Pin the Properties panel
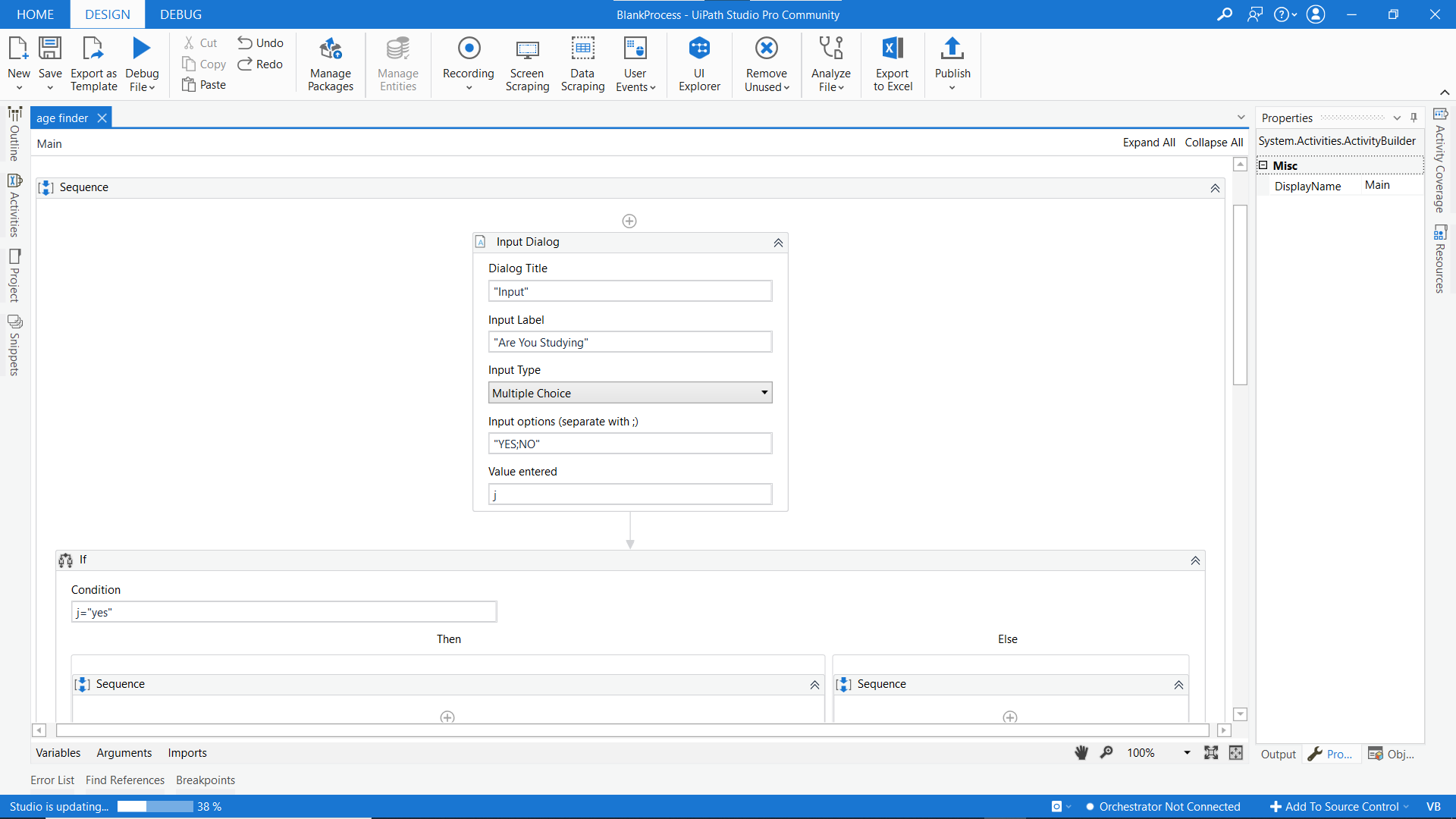Viewport: 1456px width, 819px height. pyautogui.click(x=1414, y=118)
